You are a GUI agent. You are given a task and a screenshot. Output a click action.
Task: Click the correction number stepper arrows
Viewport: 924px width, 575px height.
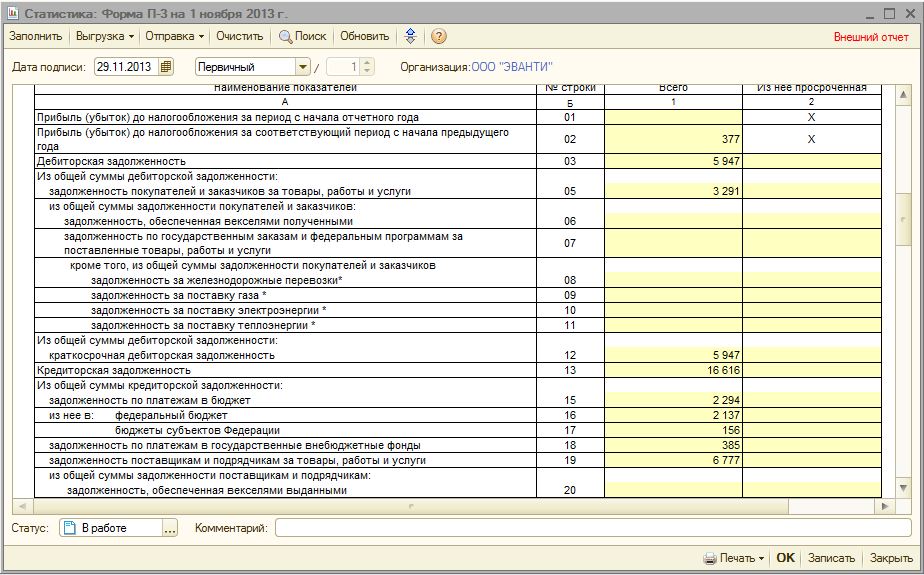click(366, 67)
